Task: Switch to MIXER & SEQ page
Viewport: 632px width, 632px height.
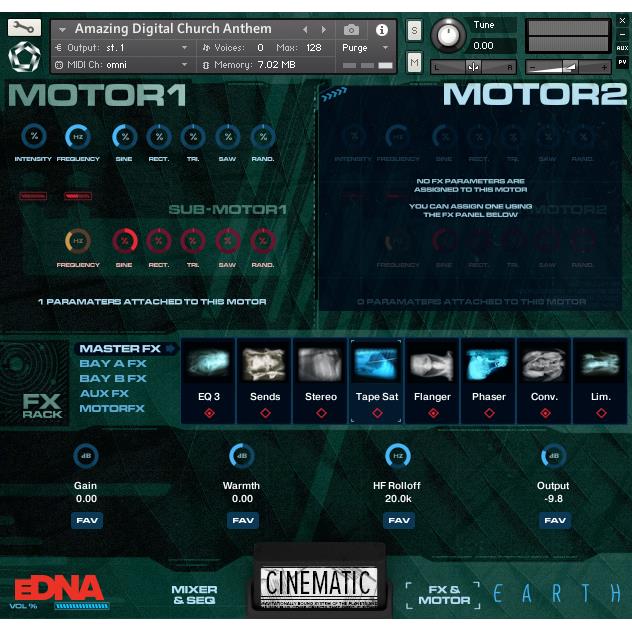Action: (194, 595)
